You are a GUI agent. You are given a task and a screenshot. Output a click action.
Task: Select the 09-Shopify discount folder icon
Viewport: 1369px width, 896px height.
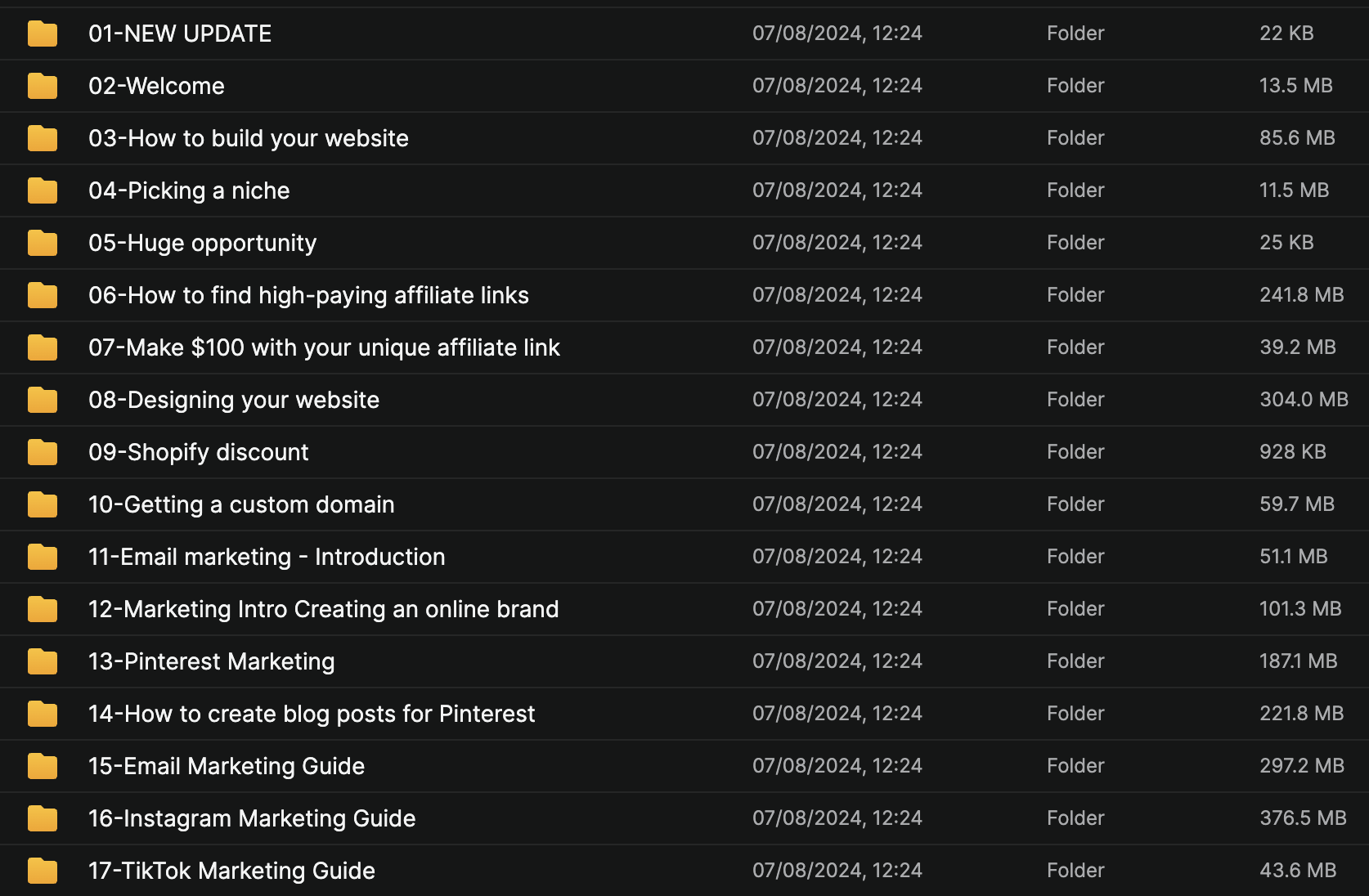tap(43, 452)
